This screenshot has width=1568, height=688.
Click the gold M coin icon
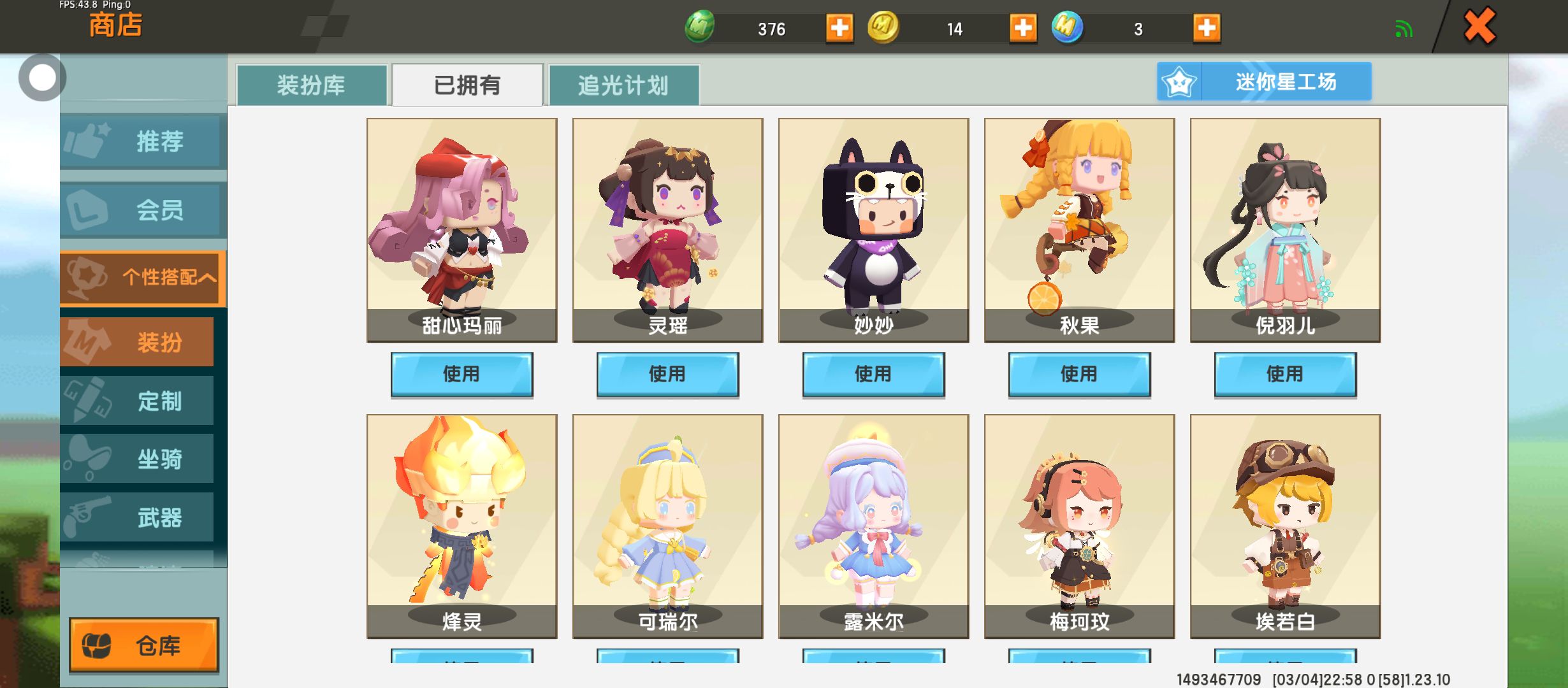pyautogui.click(x=883, y=27)
